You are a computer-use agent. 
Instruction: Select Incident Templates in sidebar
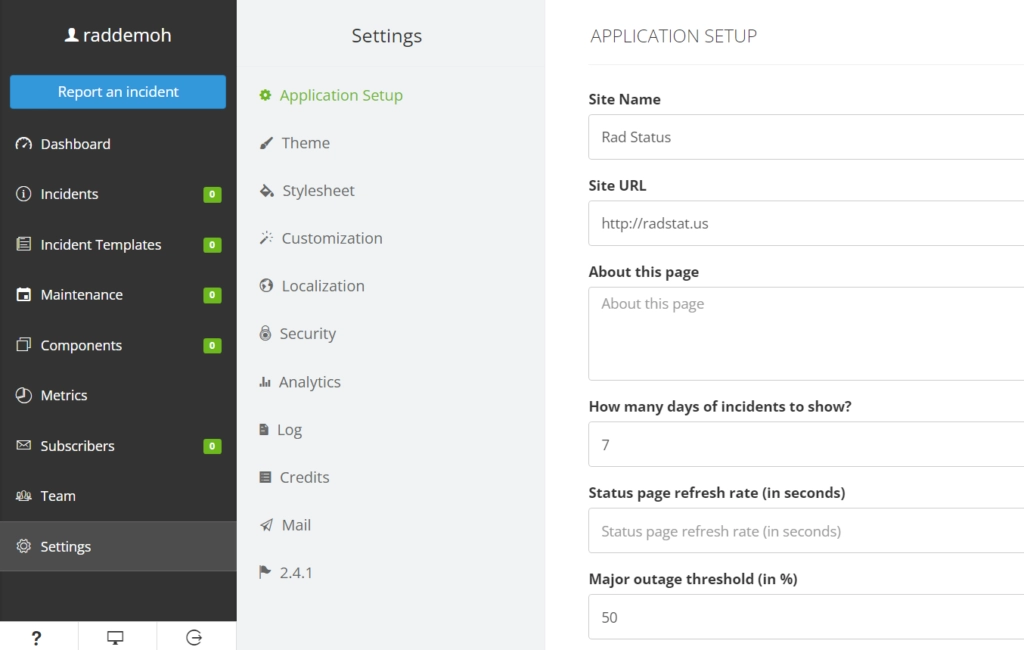(x=100, y=245)
